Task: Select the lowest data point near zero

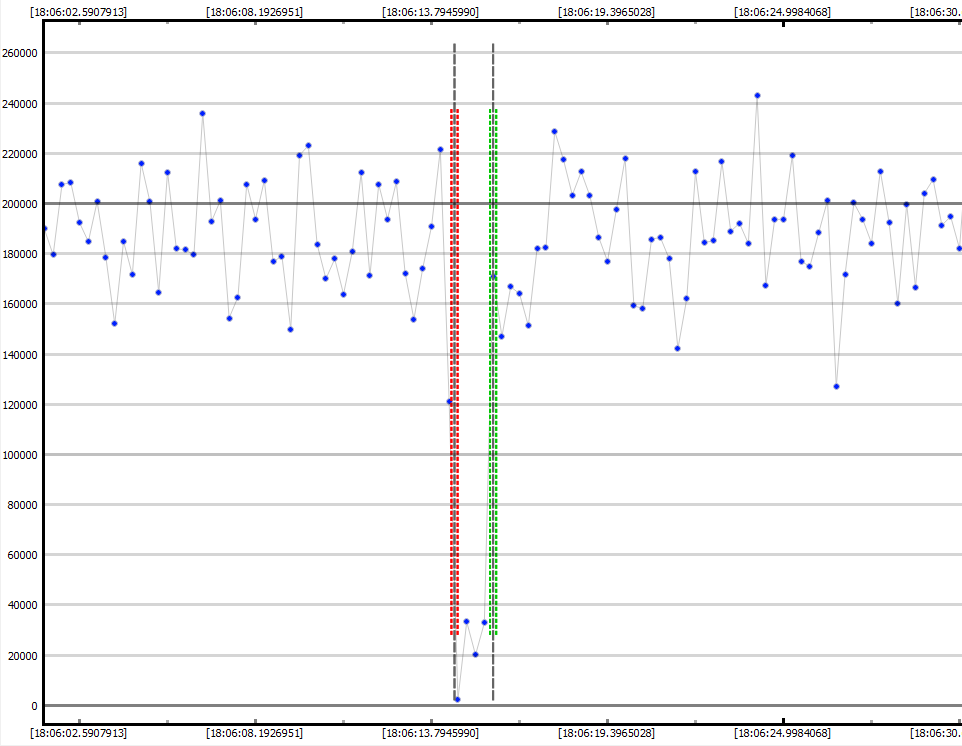Action: [457, 699]
